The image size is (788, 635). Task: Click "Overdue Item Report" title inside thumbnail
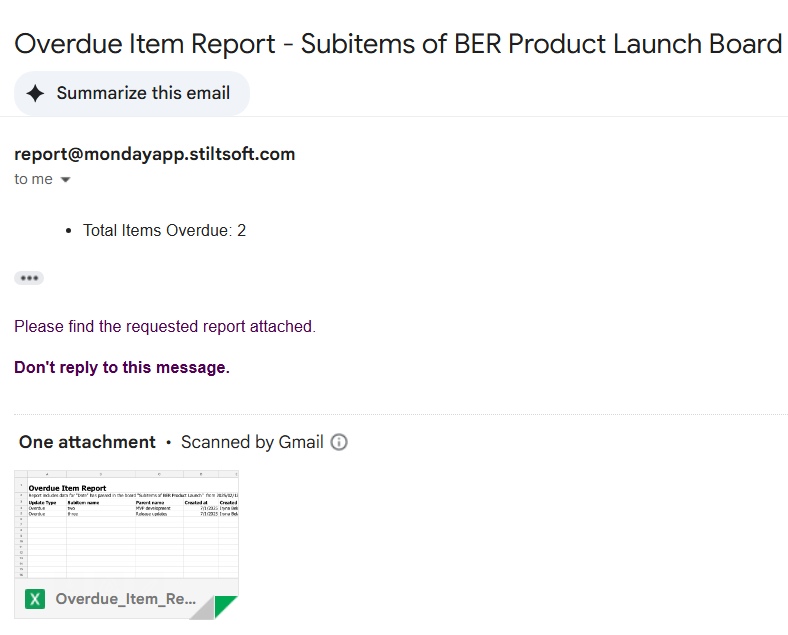coord(68,488)
